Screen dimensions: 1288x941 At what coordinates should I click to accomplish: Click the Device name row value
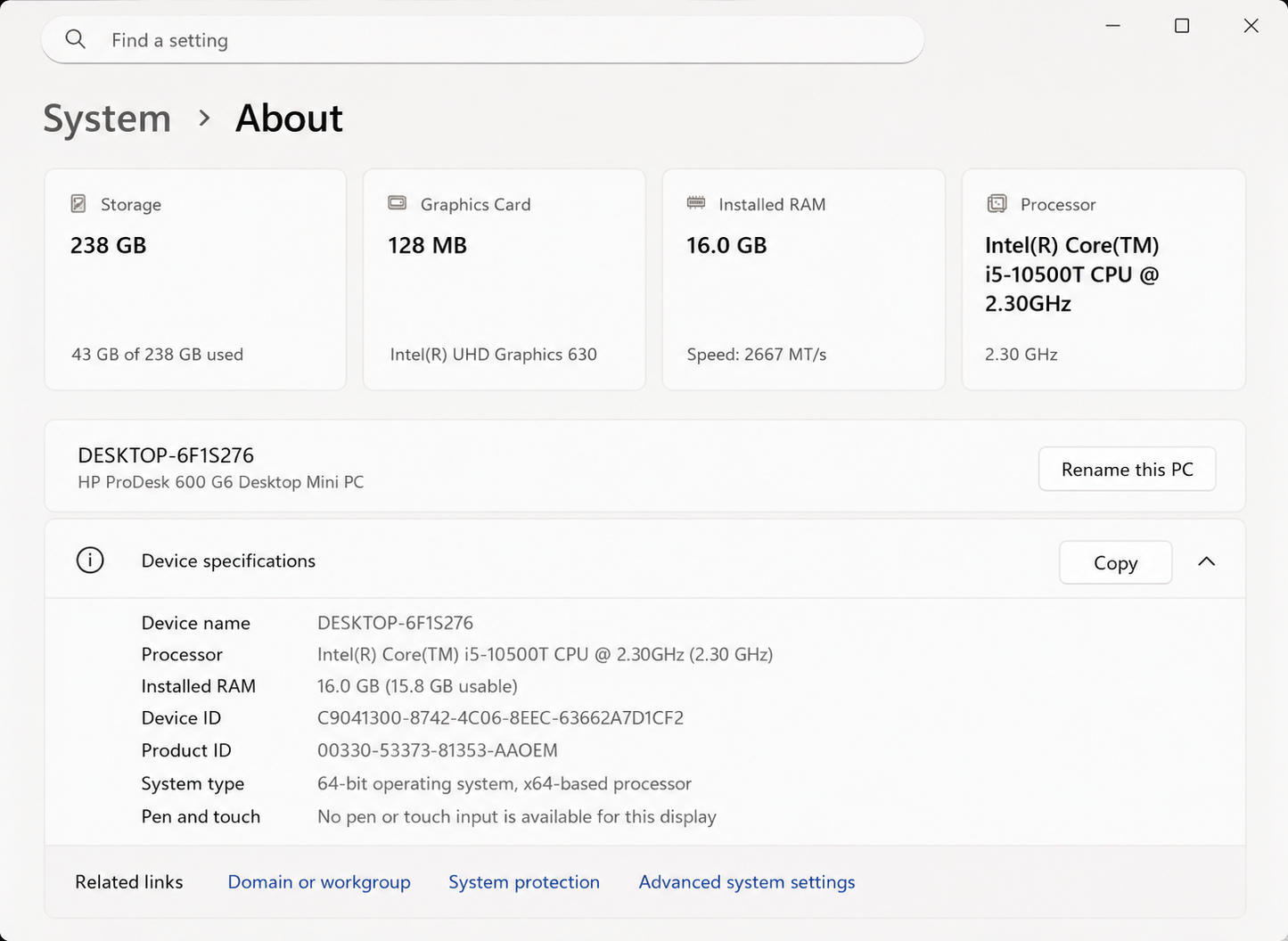tap(395, 623)
